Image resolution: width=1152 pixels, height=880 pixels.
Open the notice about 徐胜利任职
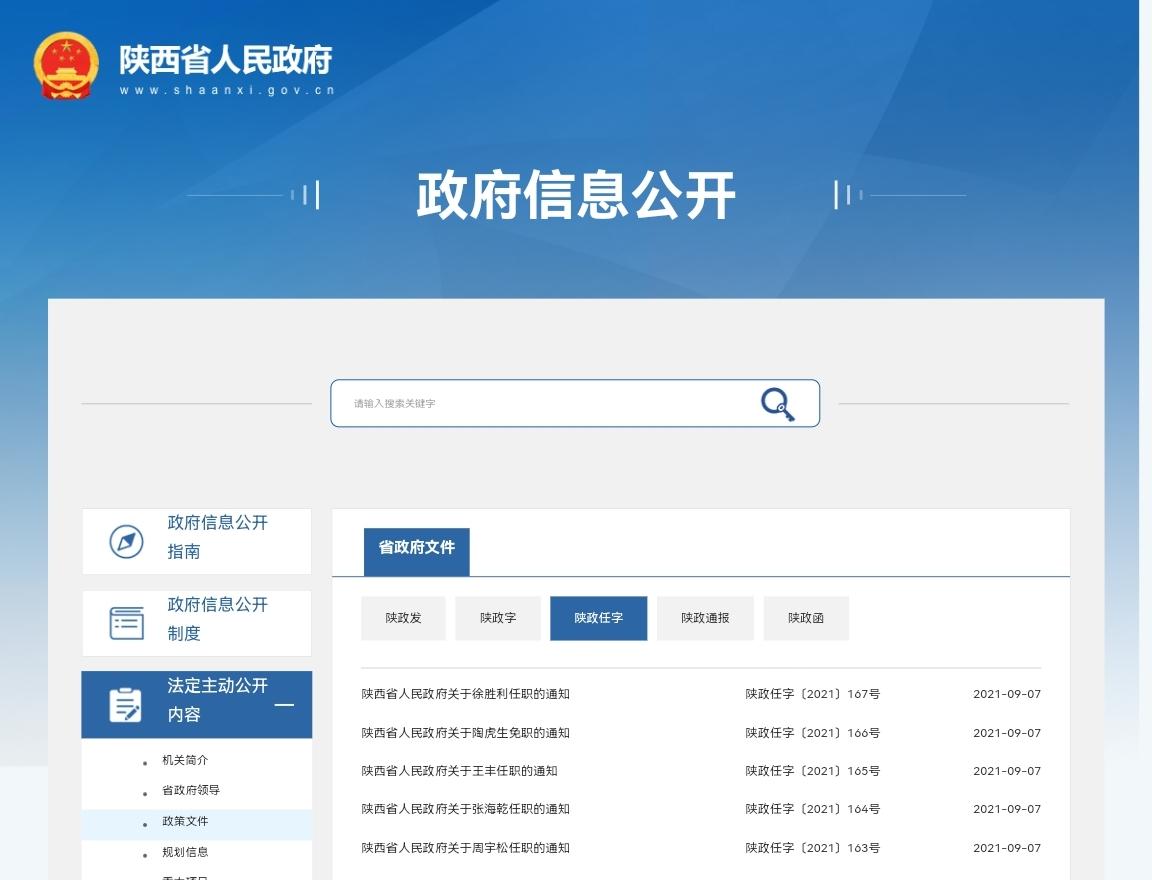coord(465,694)
